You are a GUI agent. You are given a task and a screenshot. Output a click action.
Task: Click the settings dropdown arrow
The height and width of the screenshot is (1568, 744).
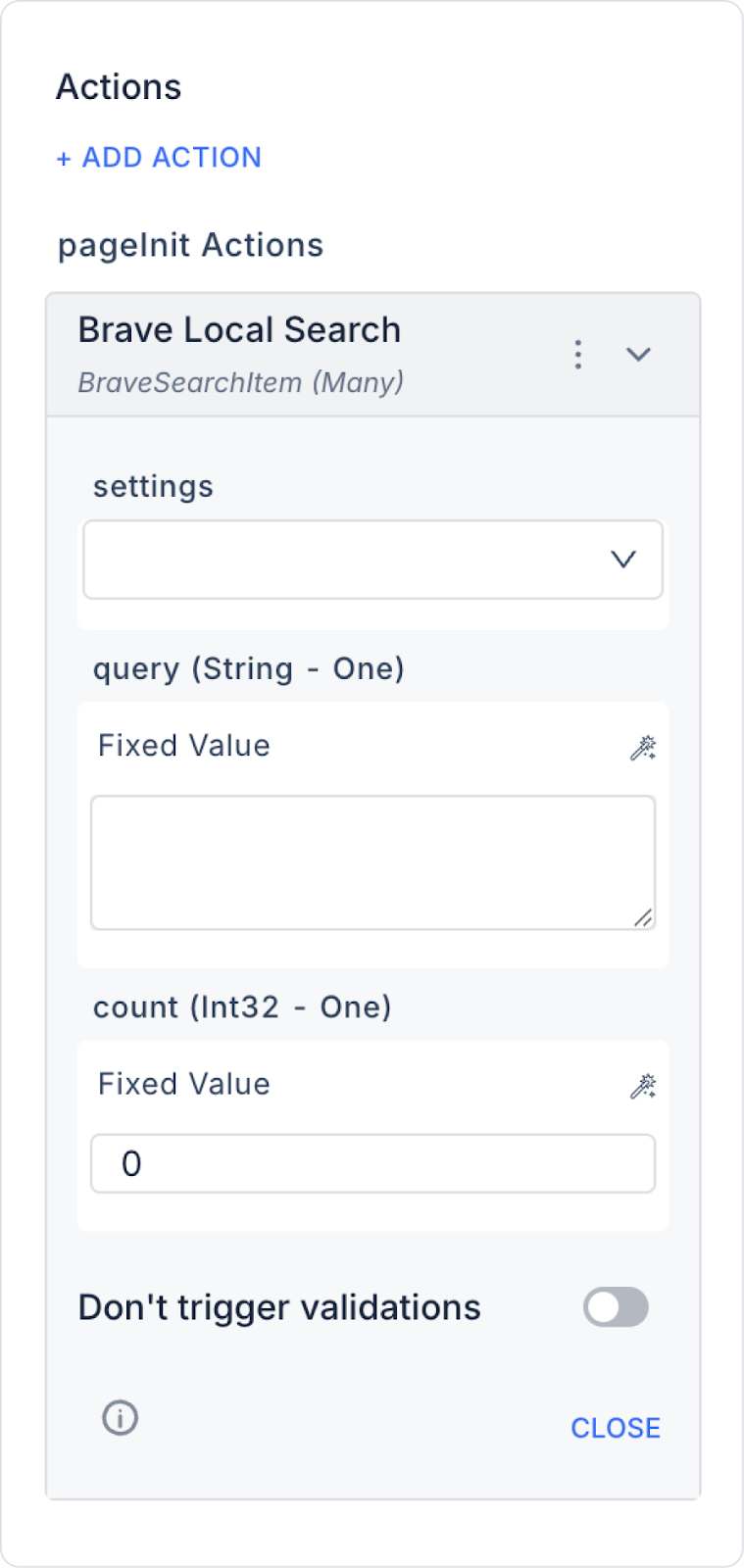[623, 560]
